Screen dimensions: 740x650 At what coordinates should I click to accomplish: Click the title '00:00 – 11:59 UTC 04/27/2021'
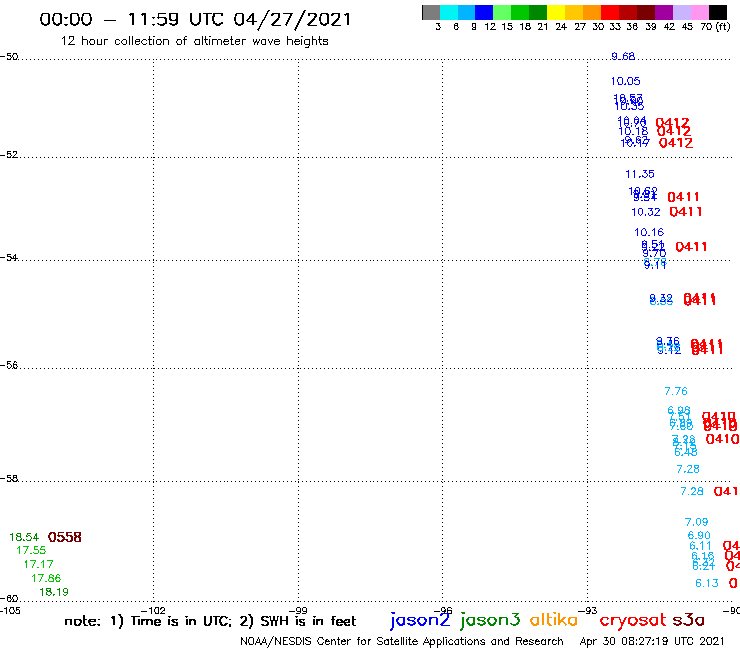tap(195, 19)
